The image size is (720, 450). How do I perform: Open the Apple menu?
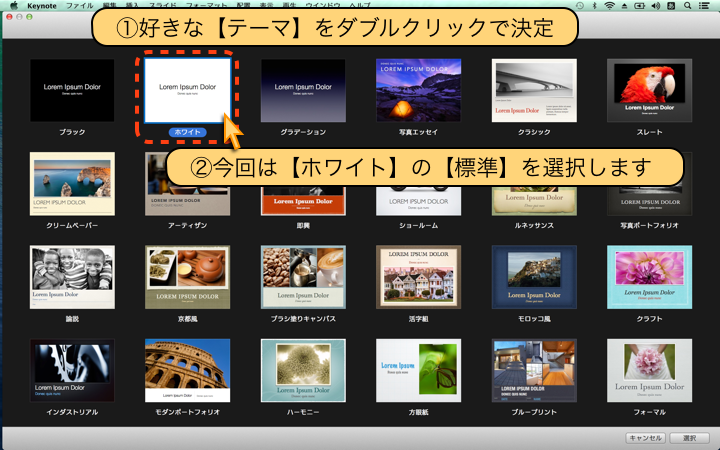click(14, 6)
